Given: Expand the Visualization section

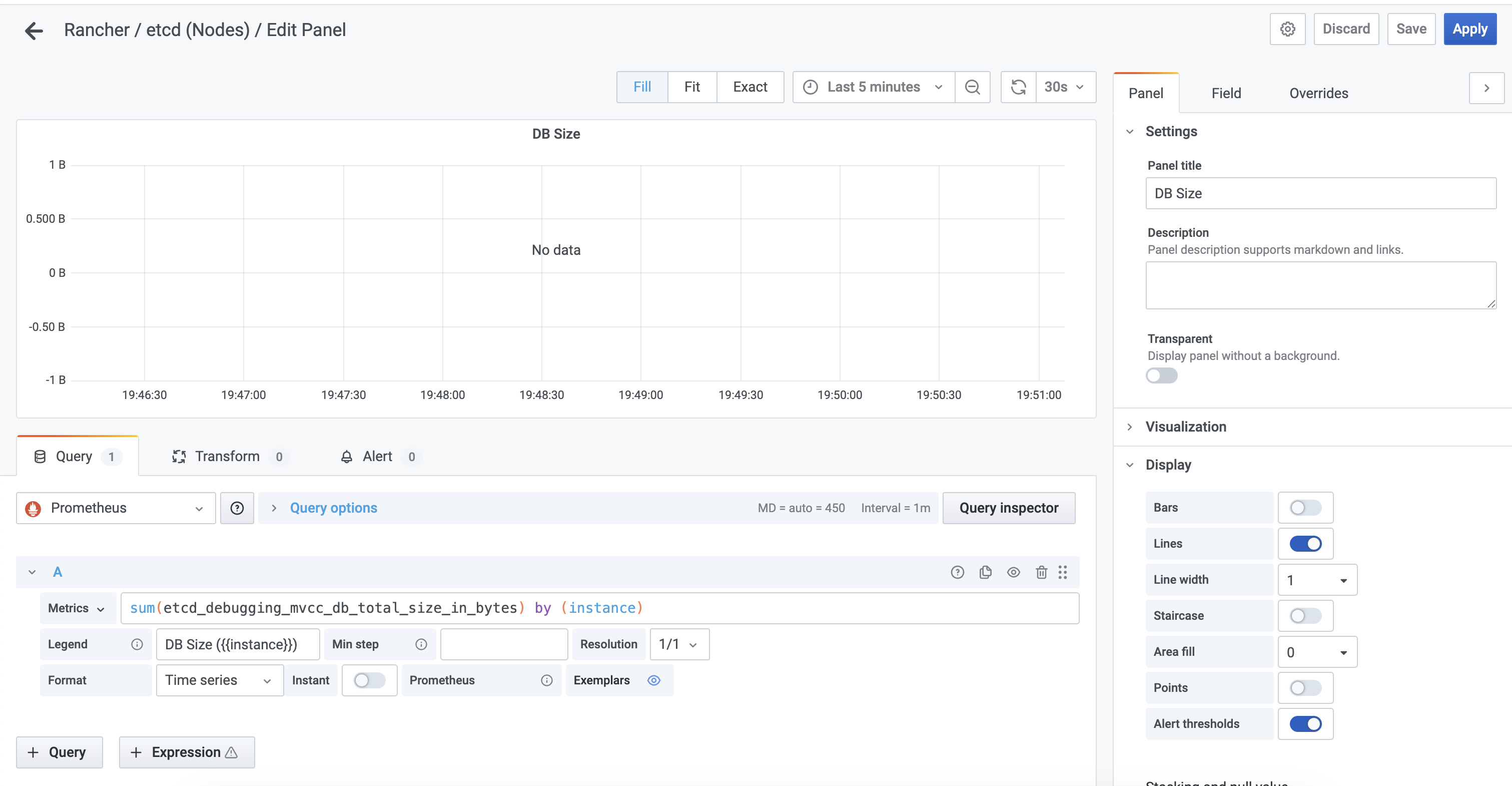Looking at the screenshot, I should pyautogui.click(x=1186, y=427).
